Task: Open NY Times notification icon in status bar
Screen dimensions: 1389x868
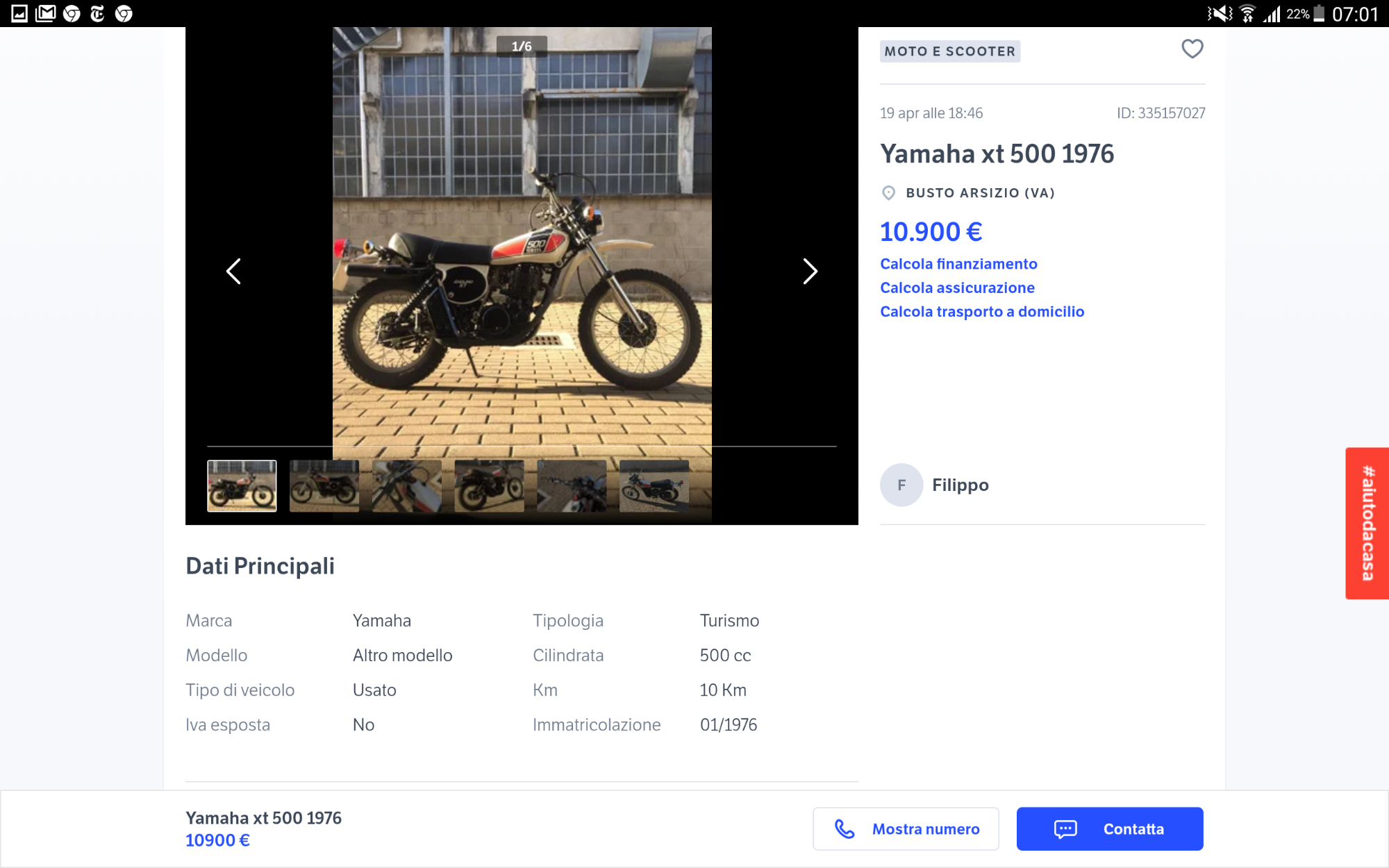Action: coord(98,13)
